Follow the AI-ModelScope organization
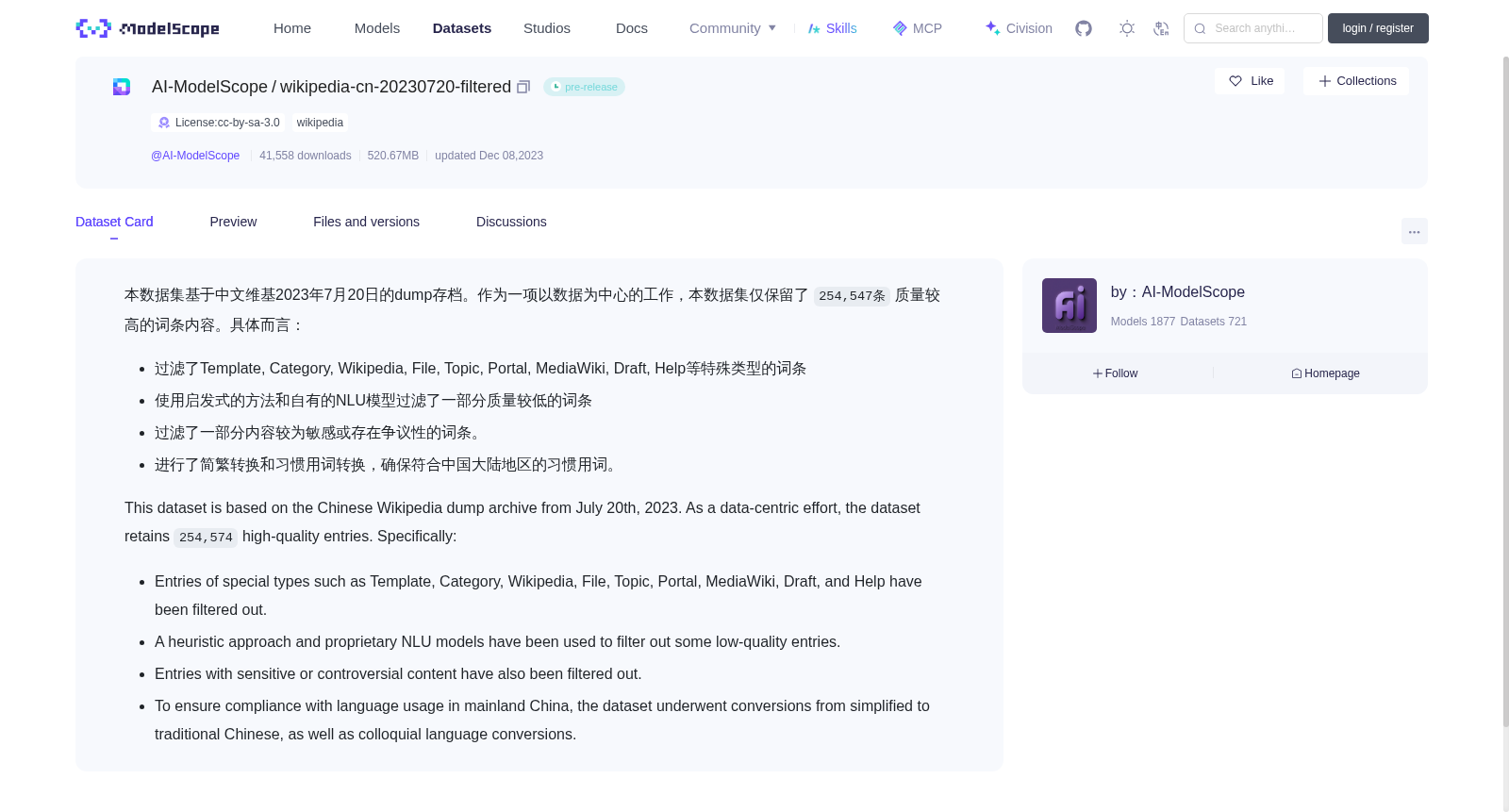The height and width of the screenshot is (812, 1509). point(1115,373)
